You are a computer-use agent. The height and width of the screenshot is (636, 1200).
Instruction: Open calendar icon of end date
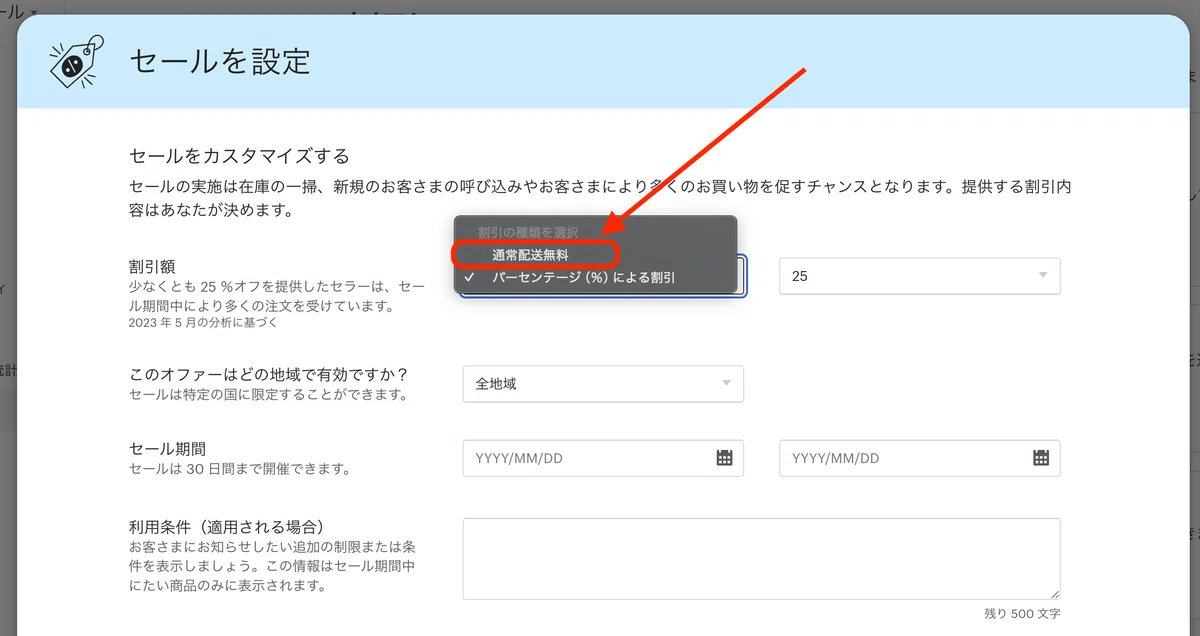pyautogui.click(x=1041, y=458)
